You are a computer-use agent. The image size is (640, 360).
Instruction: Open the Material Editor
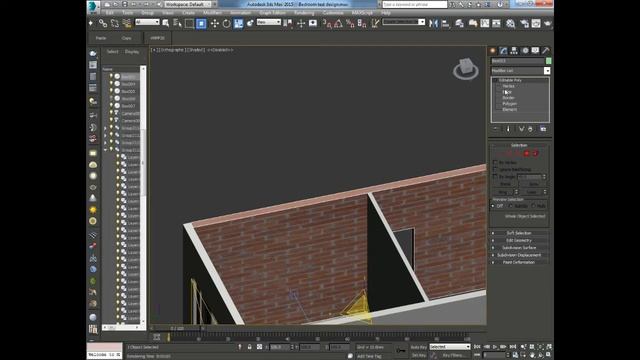pyautogui.click(x=510, y=24)
